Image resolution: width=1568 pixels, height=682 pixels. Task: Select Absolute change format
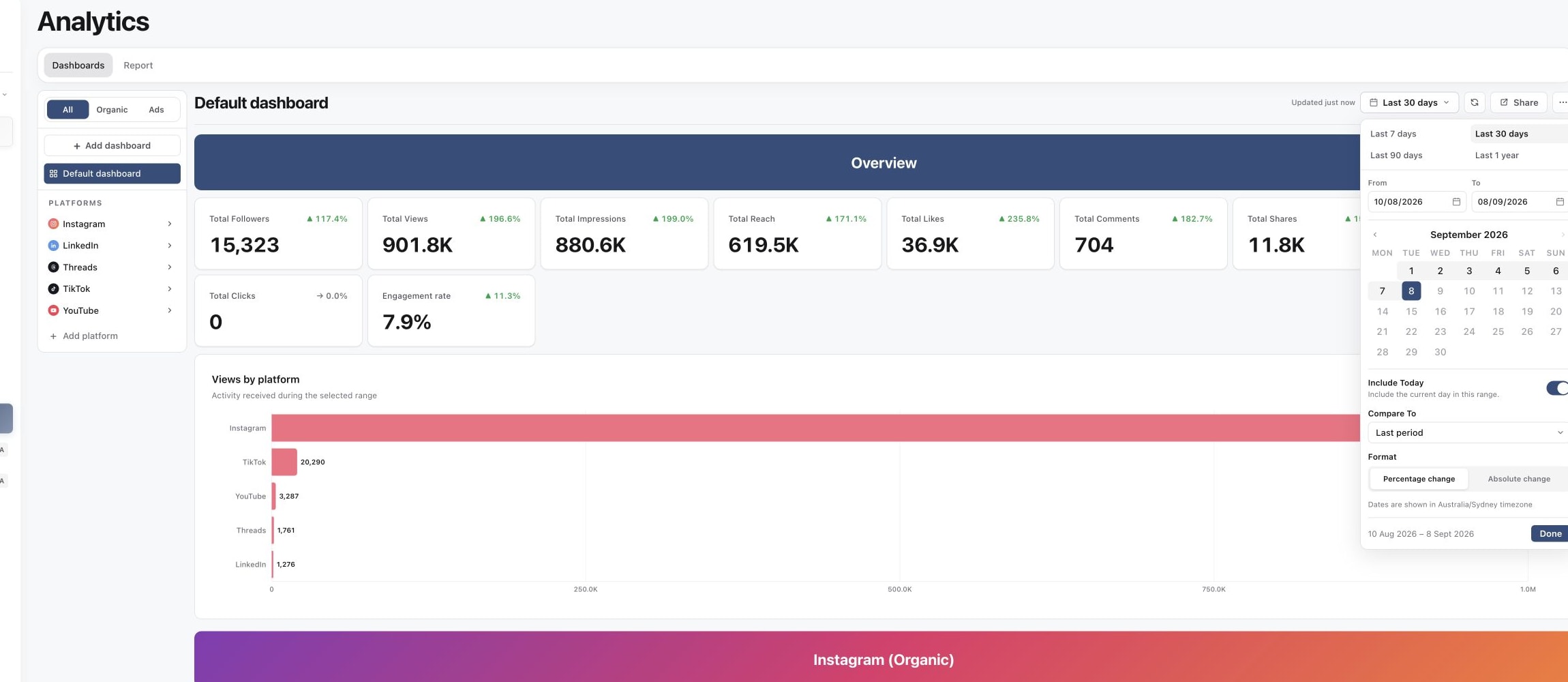(1519, 479)
